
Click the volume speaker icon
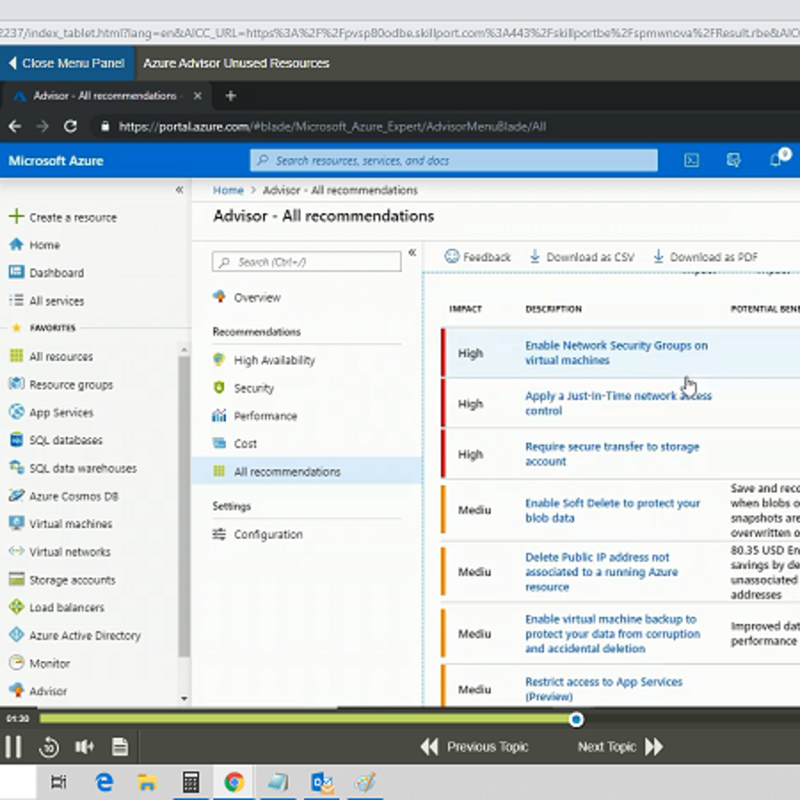coord(84,747)
